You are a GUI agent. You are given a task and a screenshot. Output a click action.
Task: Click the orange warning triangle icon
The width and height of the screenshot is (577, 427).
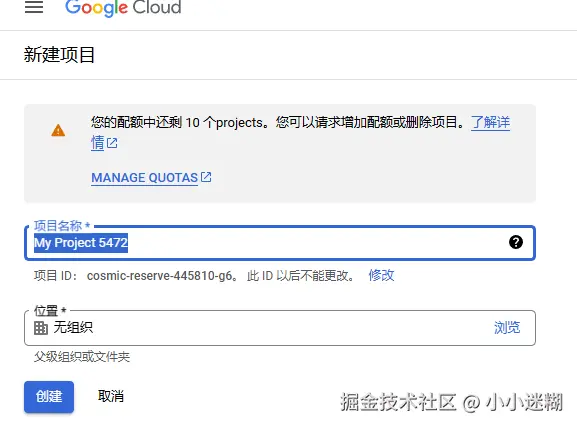click(x=58, y=130)
